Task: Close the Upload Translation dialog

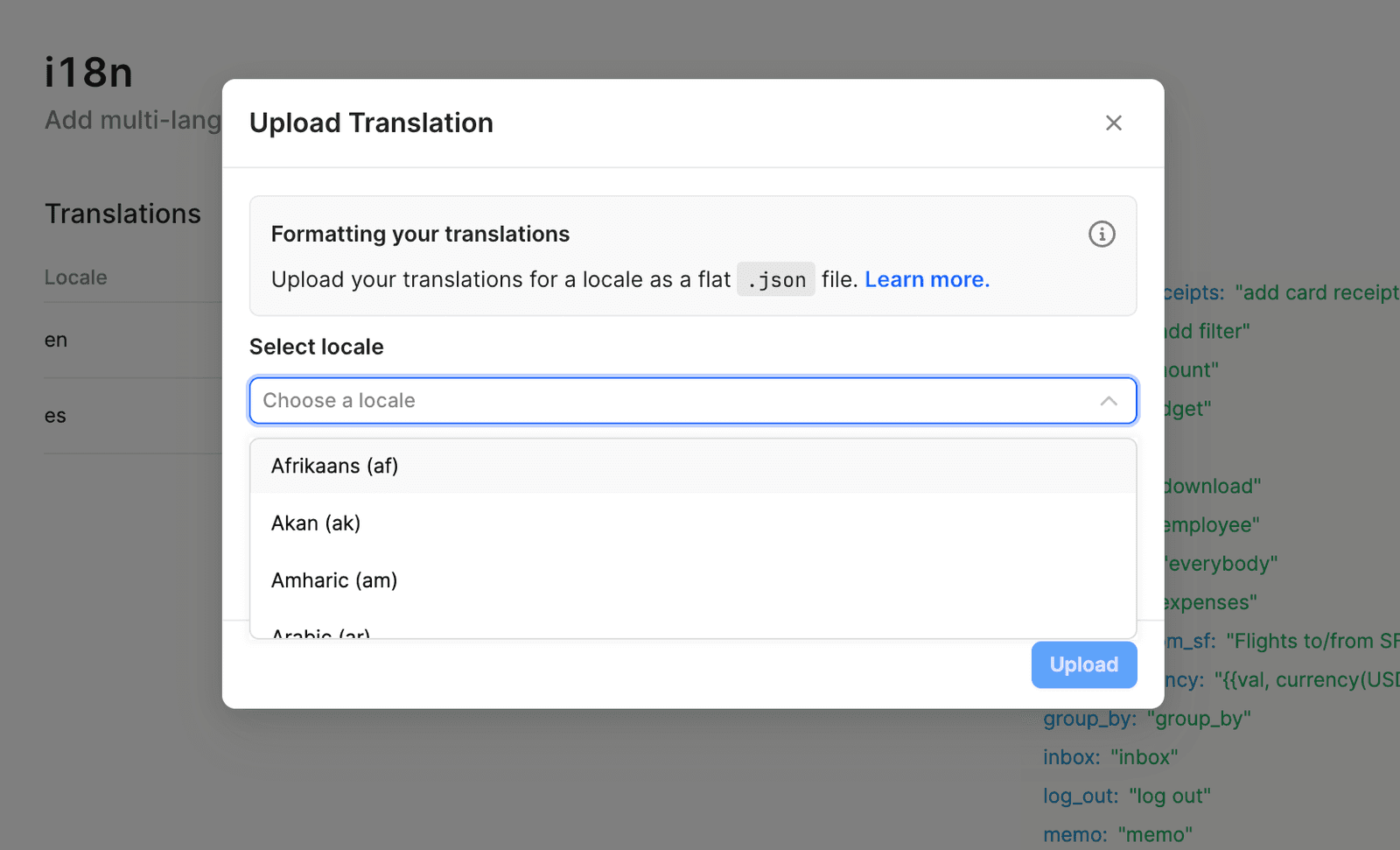Action: [1113, 123]
